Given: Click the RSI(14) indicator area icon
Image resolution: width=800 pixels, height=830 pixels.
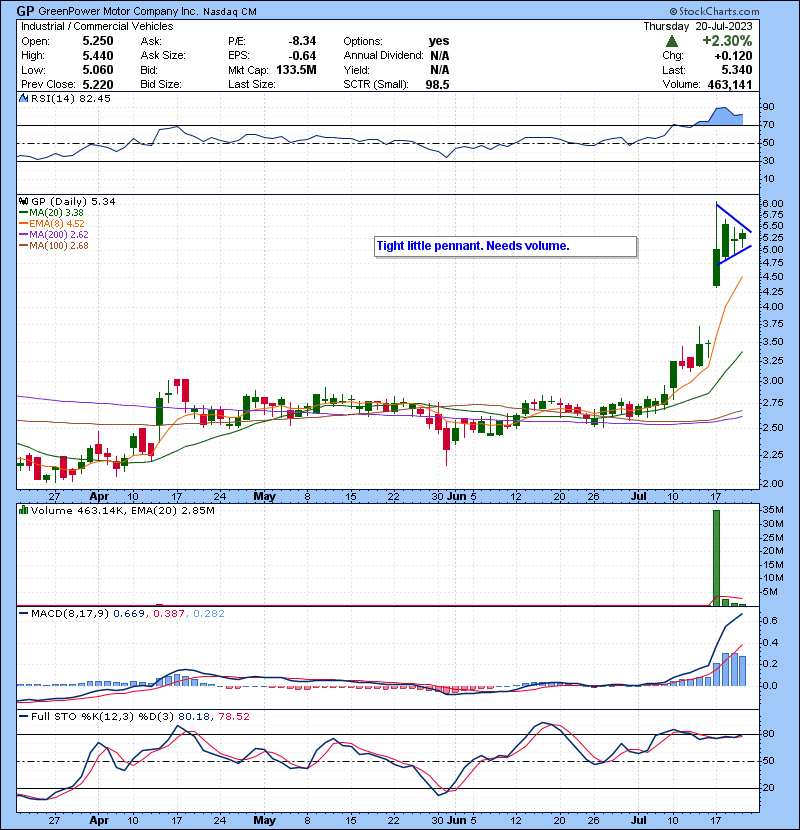Looking at the screenshot, I should [23, 98].
